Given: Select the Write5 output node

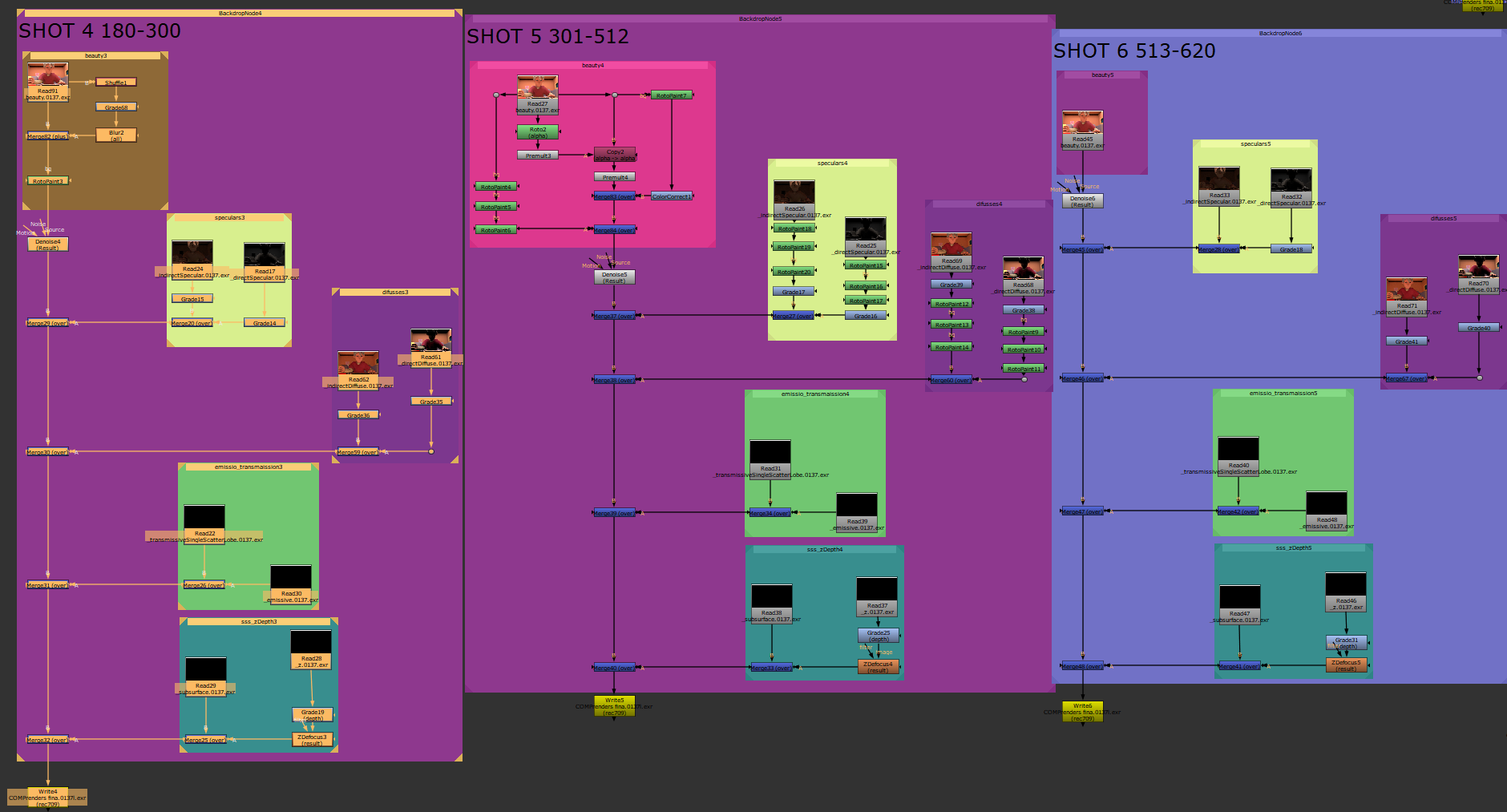Looking at the screenshot, I should tap(614, 706).
